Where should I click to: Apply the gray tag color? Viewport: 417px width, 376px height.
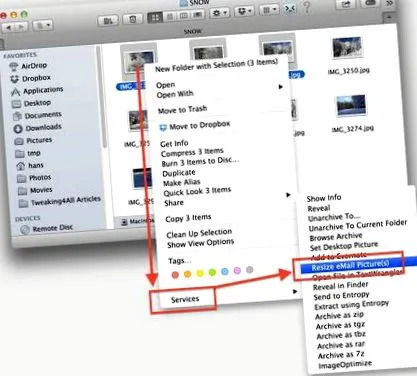tap(249, 270)
